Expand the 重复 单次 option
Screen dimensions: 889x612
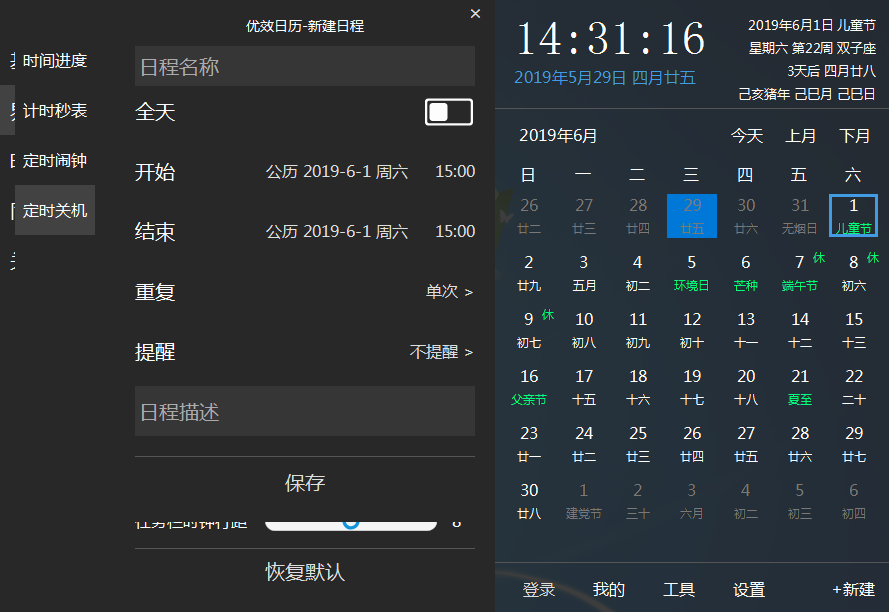click(x=449, y=292)
